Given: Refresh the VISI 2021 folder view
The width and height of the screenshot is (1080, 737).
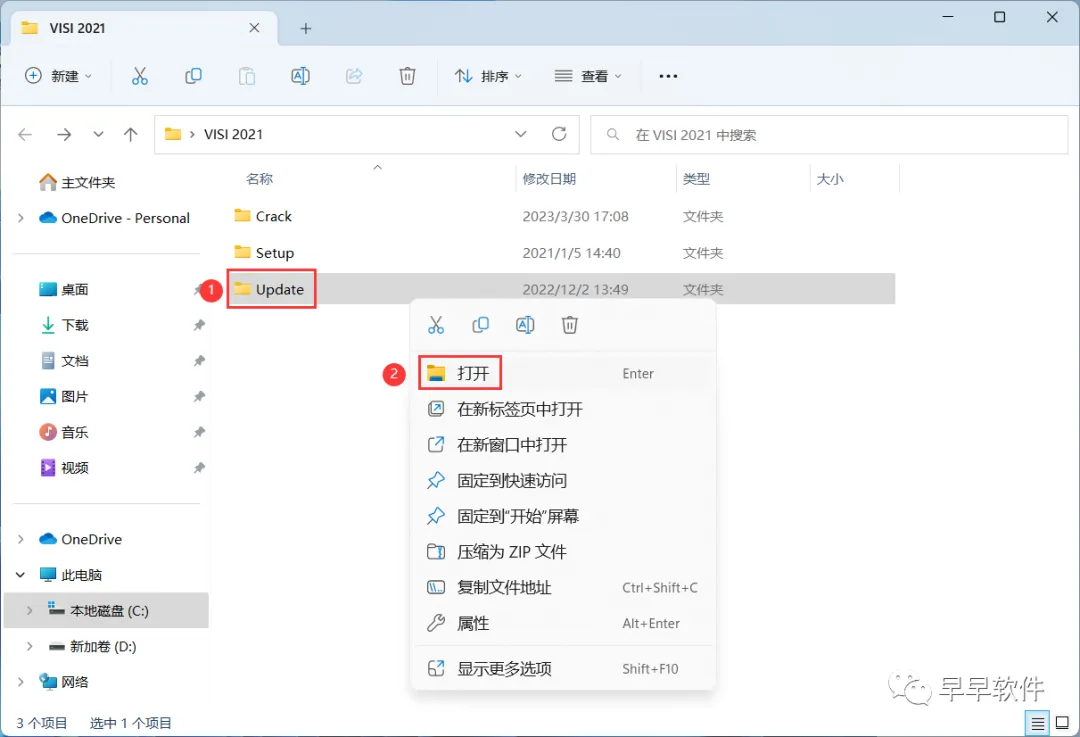Looking at the screenshot, I should click(559, 134).
